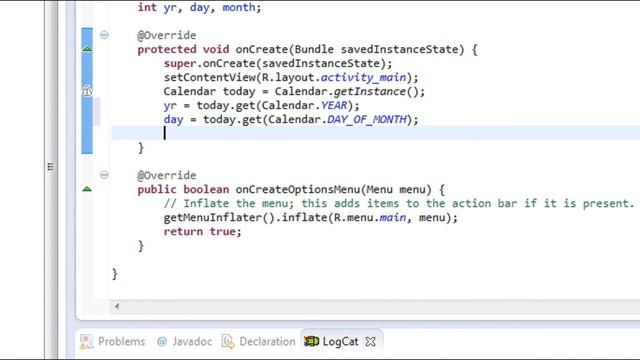The width and height of the screenshot is (640, 360).
Task: Click 'activity_main' in setContentView line
Action: tap(364, 78)
